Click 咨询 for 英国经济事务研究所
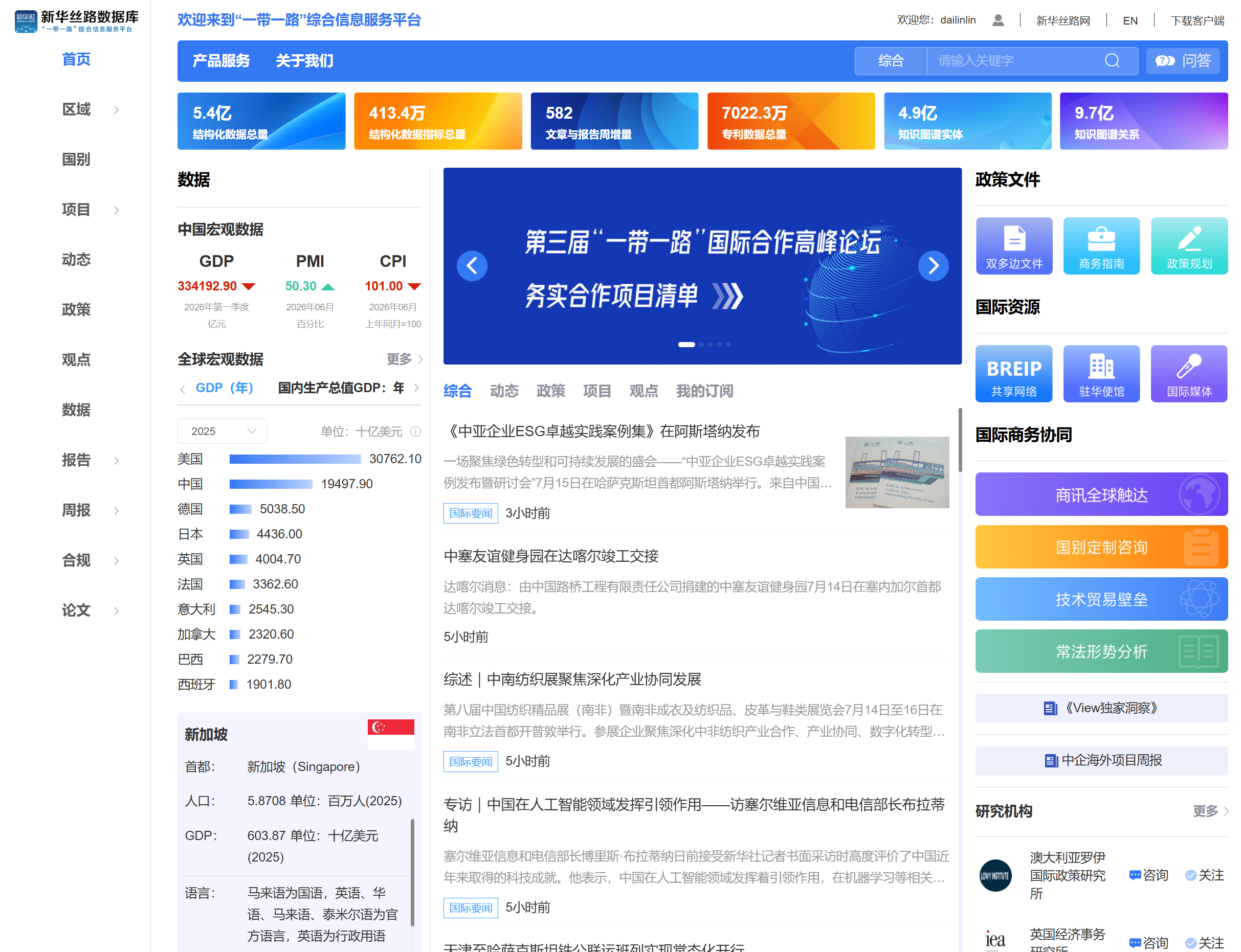 tap(1148, 943)
